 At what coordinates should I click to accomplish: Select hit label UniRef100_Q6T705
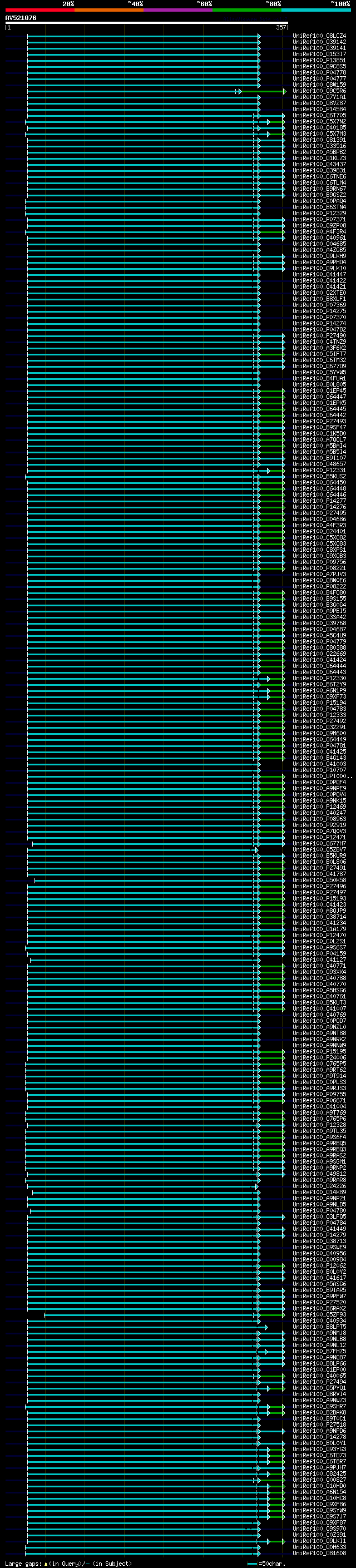pos(319,116)
